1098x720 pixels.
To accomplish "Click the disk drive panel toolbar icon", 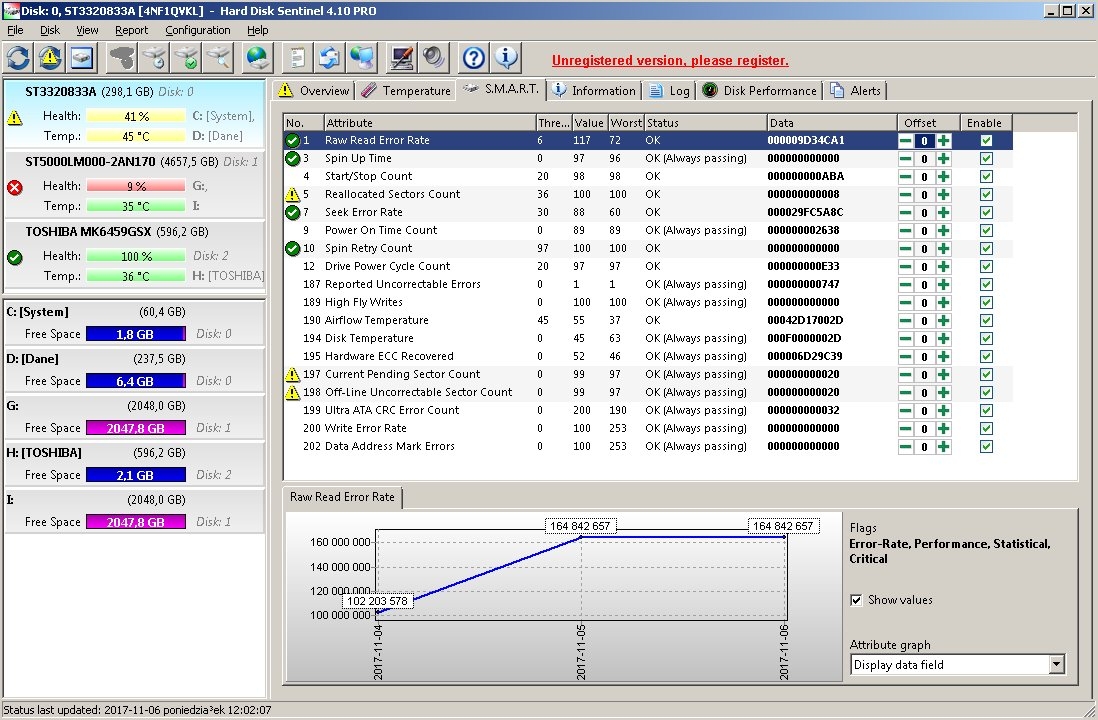I will pos(82,57).
